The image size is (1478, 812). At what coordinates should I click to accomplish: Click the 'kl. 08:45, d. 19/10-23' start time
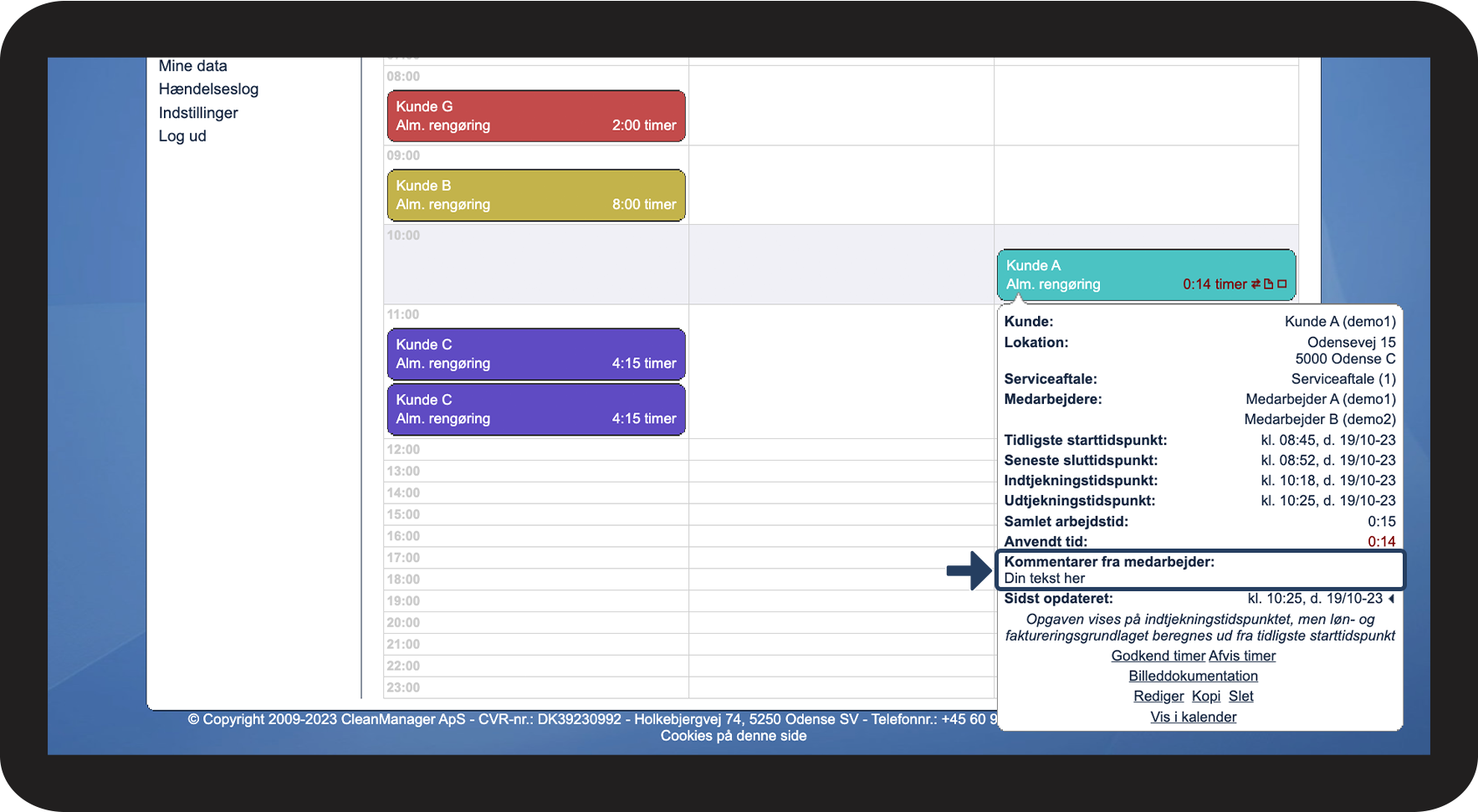tap(1328, 441)
